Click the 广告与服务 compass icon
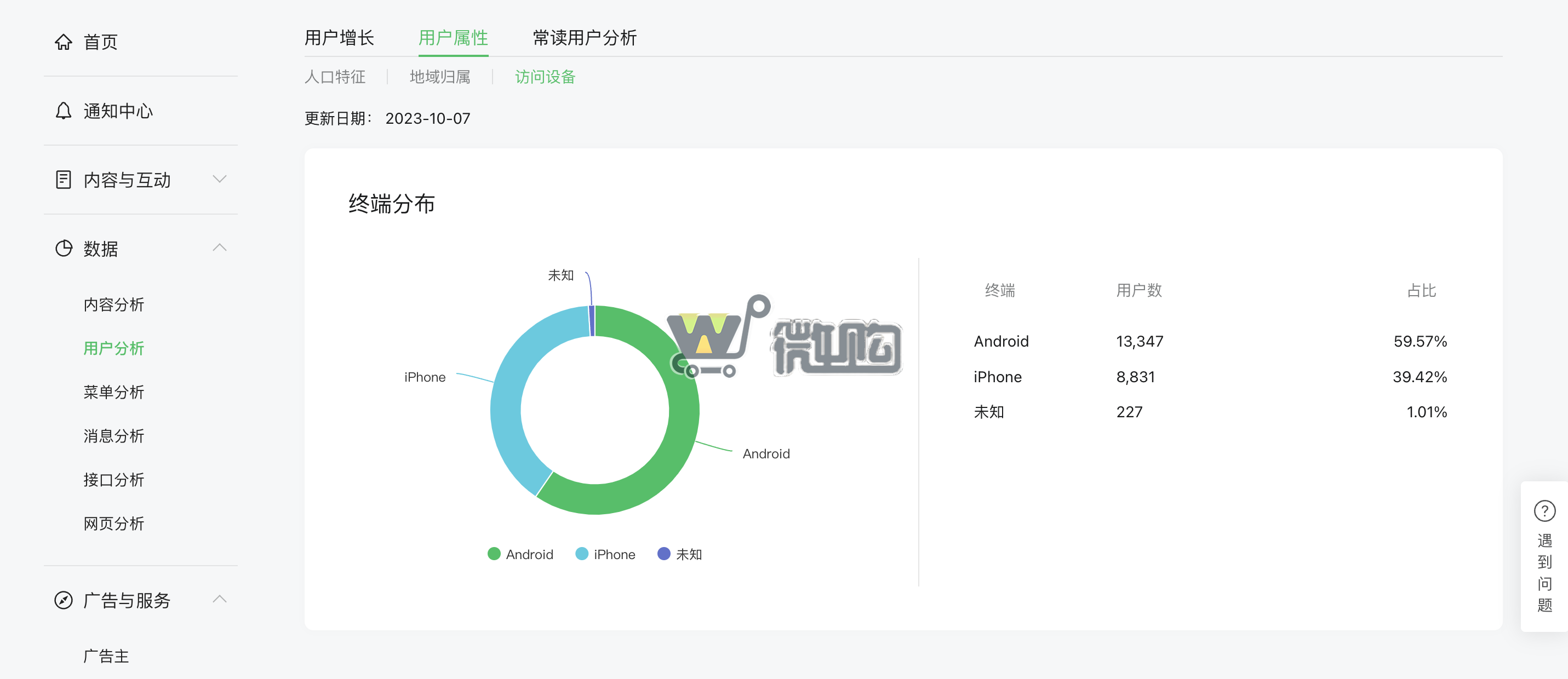This screenshot has height=679, width=1568. (x=65, y=600)
